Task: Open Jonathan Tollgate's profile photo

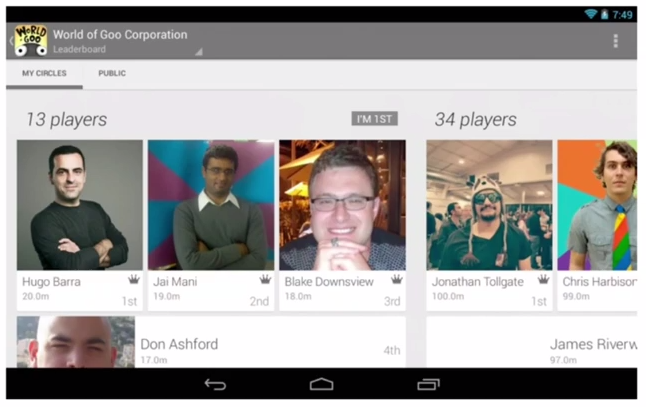Action: click(489, 205)
